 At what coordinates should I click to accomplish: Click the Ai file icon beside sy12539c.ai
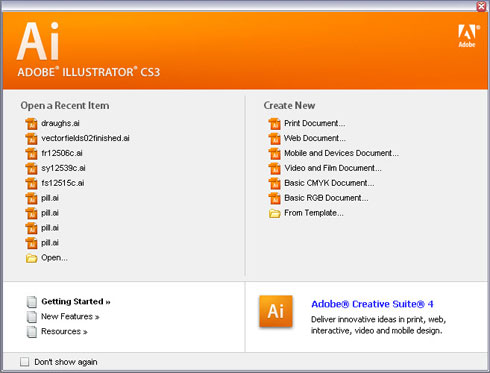coord(31,169)
